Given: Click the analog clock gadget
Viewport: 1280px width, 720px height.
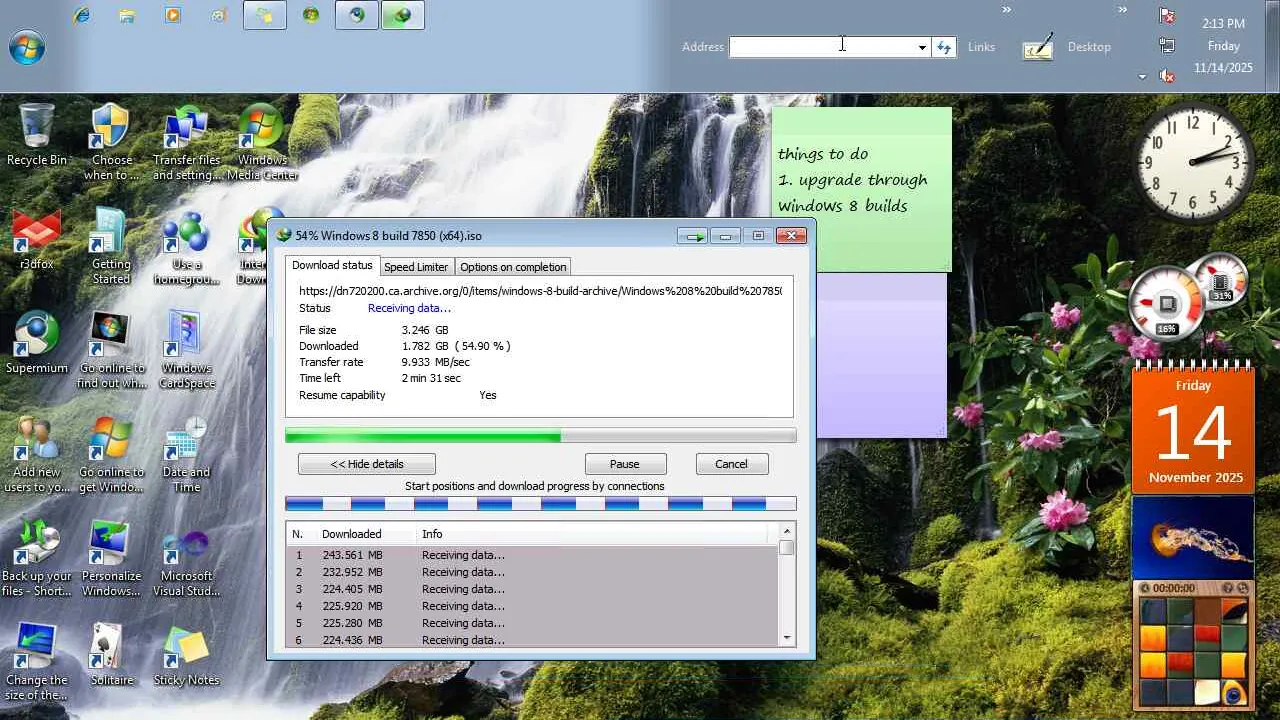Looking at the screenshot, I should pyautogui.click(x=1195, y=164).
